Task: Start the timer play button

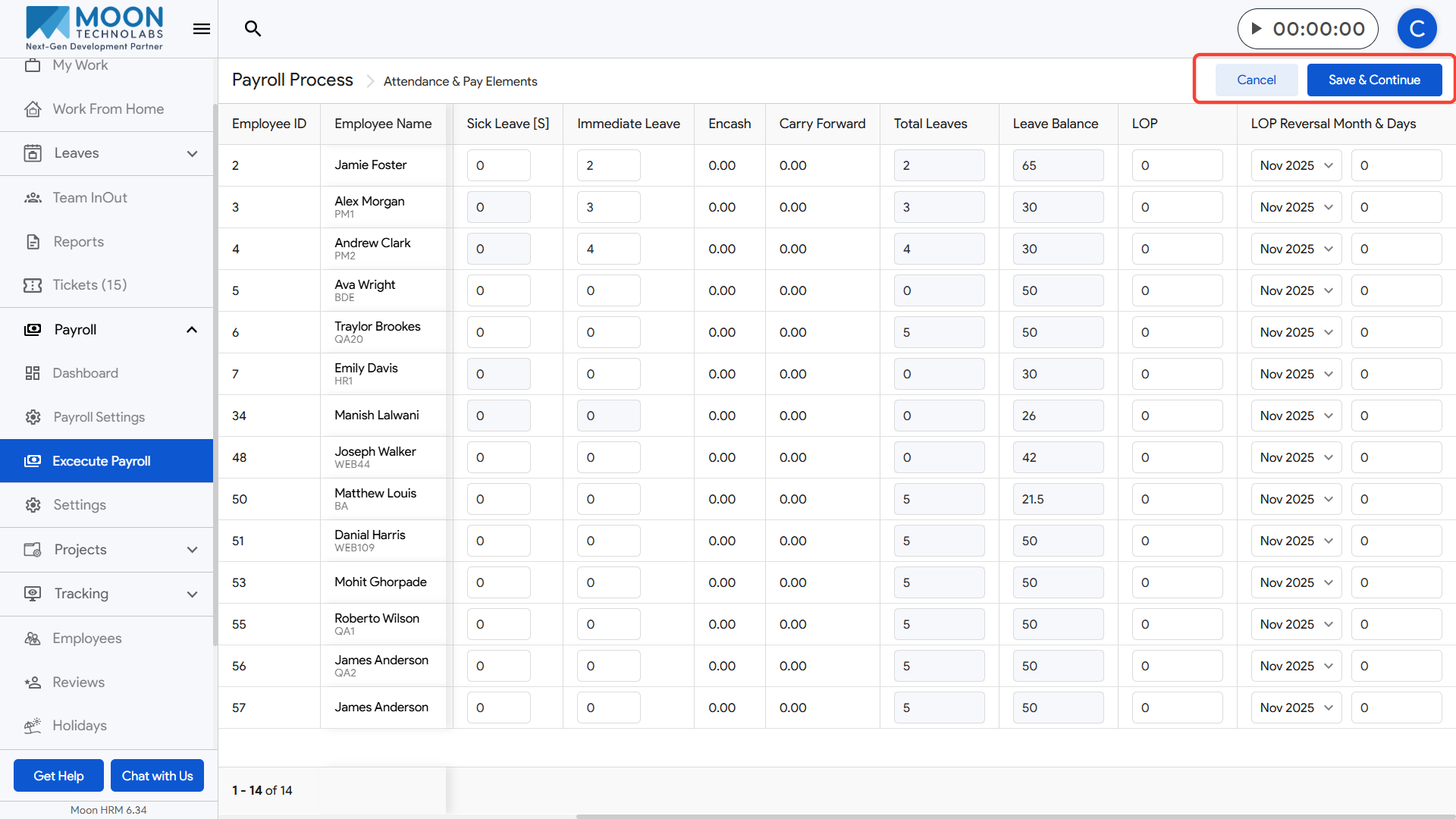Action: (1257, 29)
